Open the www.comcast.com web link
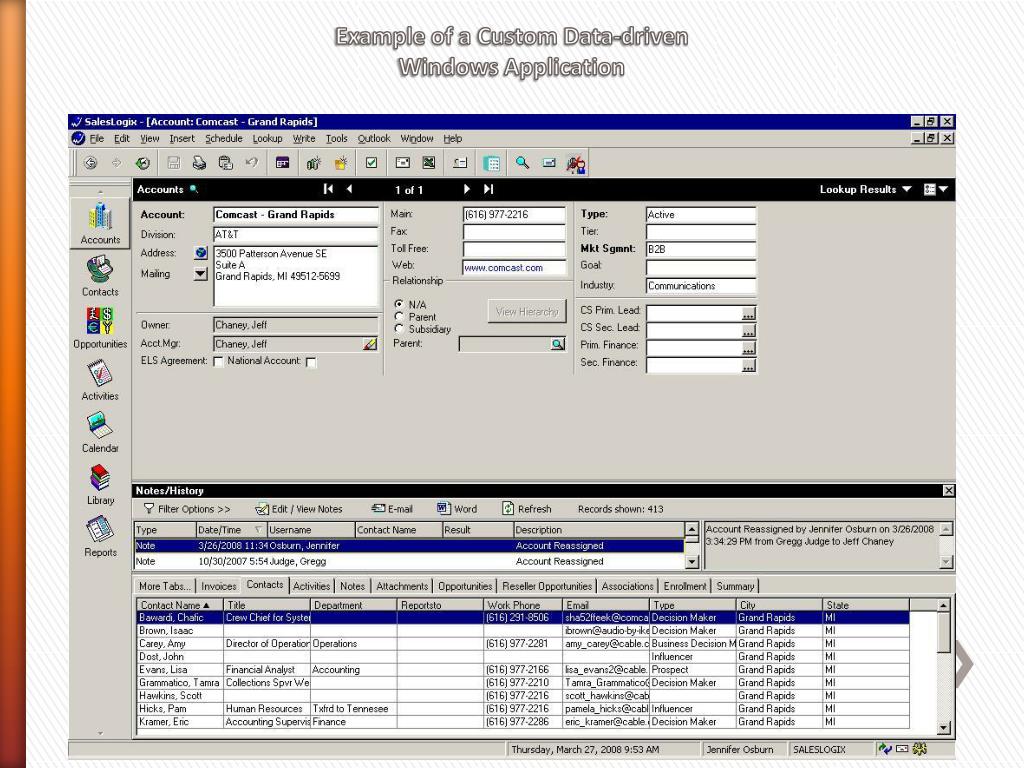The width and height of the screenshot is (1024, 768). click(x=503, y=268)
